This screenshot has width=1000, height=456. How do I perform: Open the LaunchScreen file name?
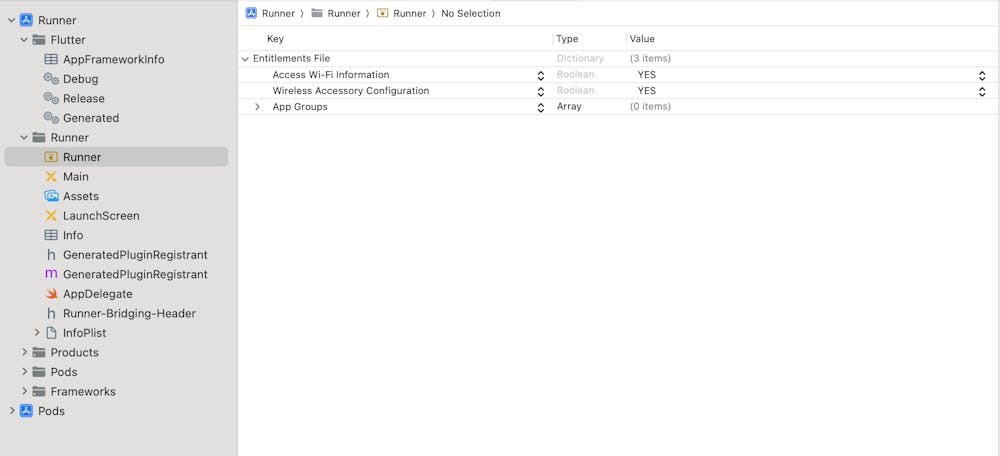coord(101,216)
